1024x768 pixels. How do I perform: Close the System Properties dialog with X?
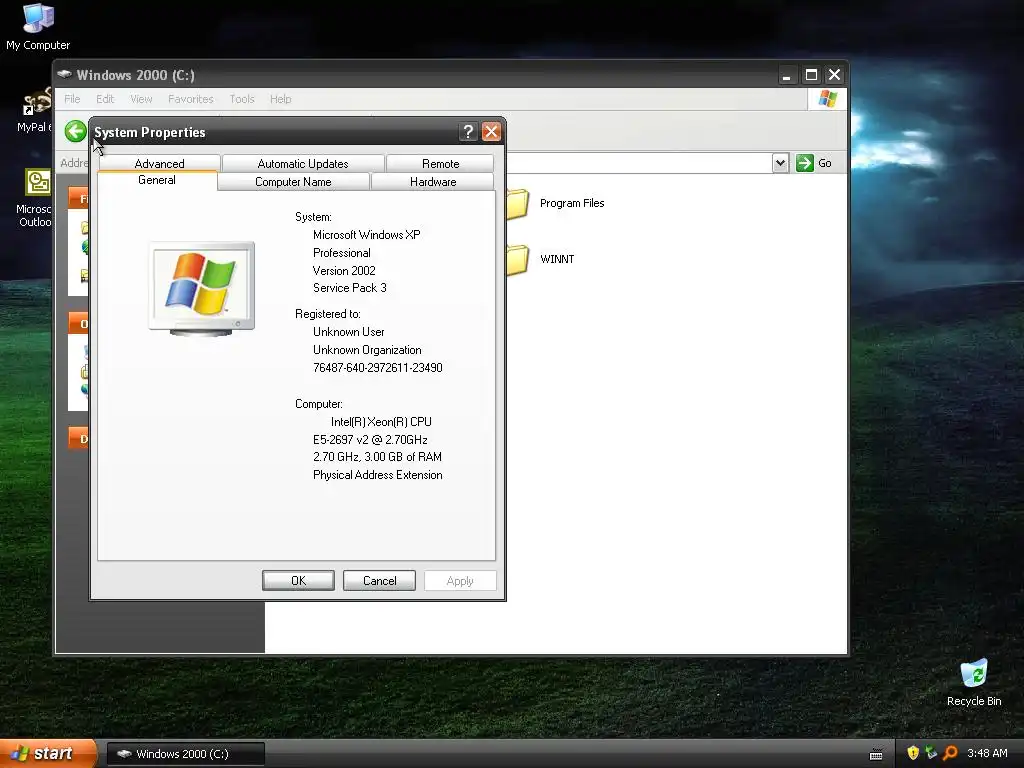491,132
